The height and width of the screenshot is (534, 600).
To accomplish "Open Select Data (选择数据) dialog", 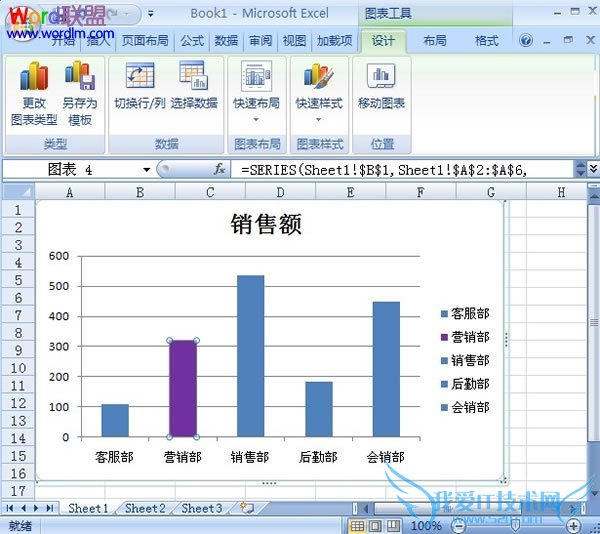I will (x=194, y=85).
